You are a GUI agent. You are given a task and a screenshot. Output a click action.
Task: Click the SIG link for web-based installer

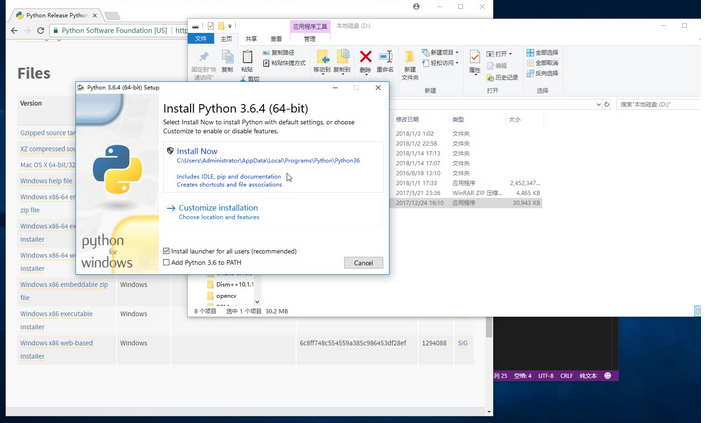point(463,343)
